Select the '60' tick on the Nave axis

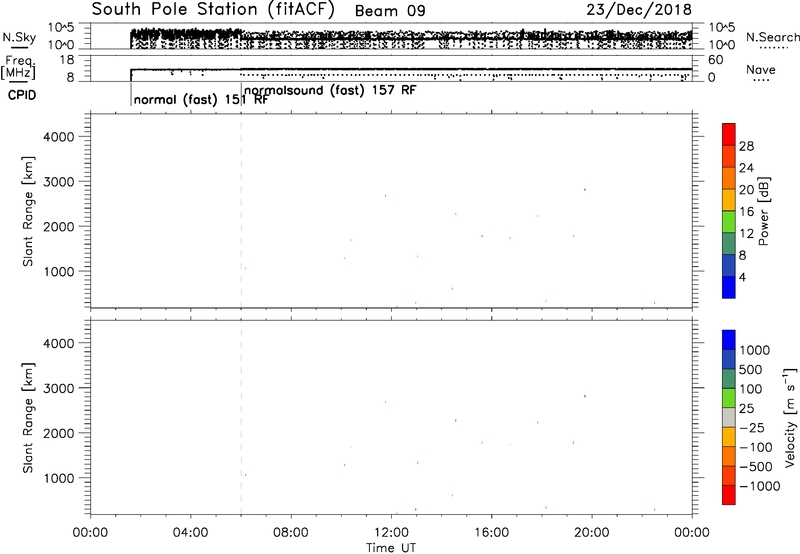(x=715, y=60)
